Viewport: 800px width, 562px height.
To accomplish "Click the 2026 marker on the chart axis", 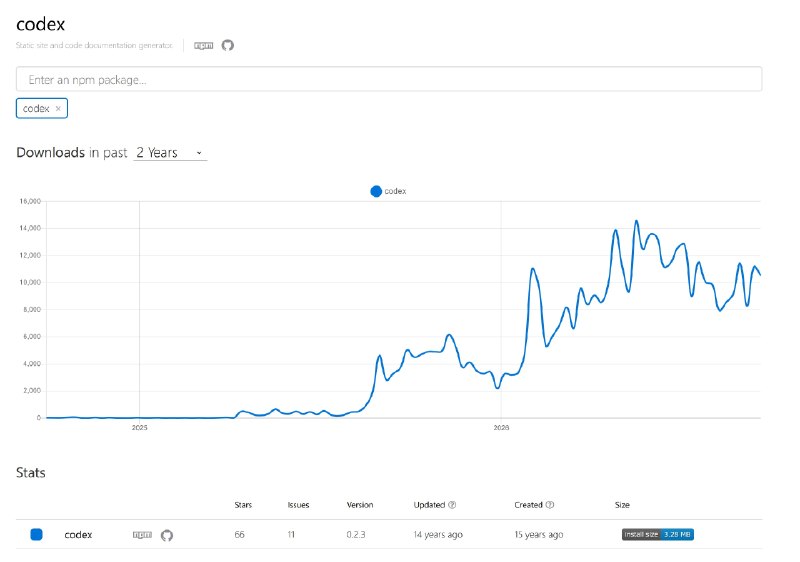I will click(501, 428).
